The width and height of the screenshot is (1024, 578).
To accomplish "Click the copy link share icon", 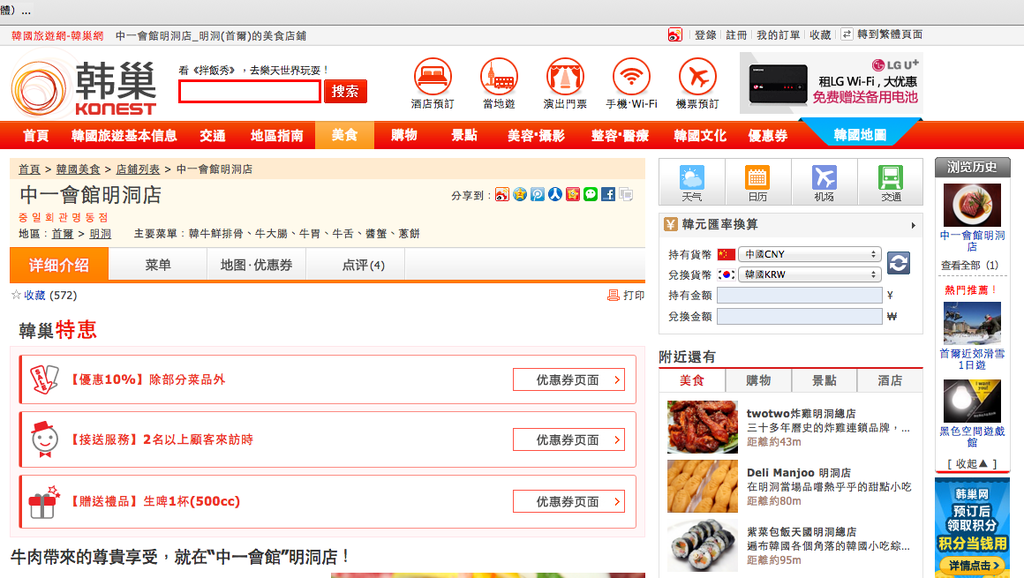I will pos(626,194).
